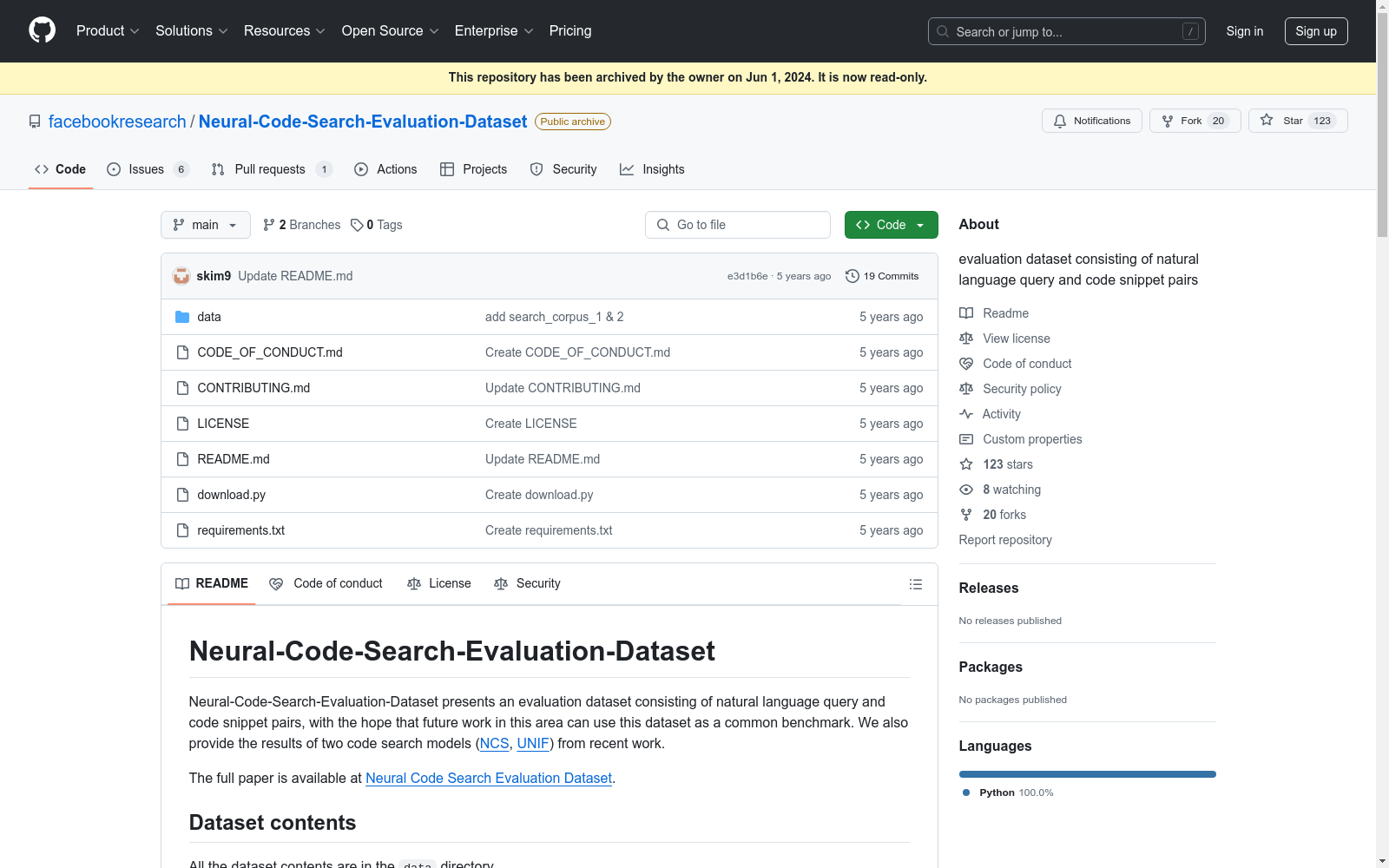Open the NCS model link
Screen dimensions: 1389x868
(495, 744)
